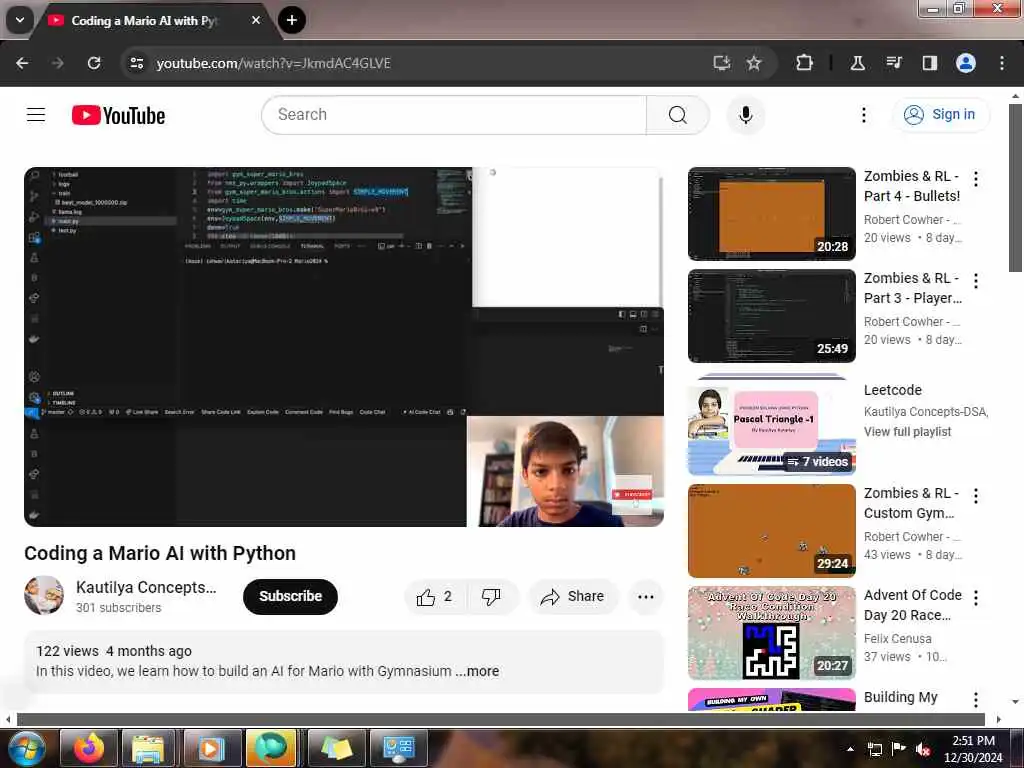
Task: Click the 122 views text
Action: point(67,651)
